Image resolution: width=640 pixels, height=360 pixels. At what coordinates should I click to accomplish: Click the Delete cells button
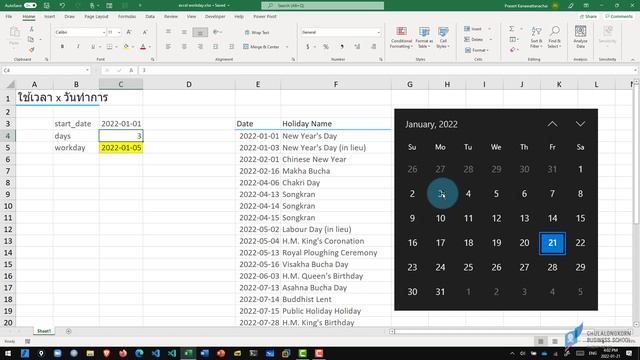(474, 40)
